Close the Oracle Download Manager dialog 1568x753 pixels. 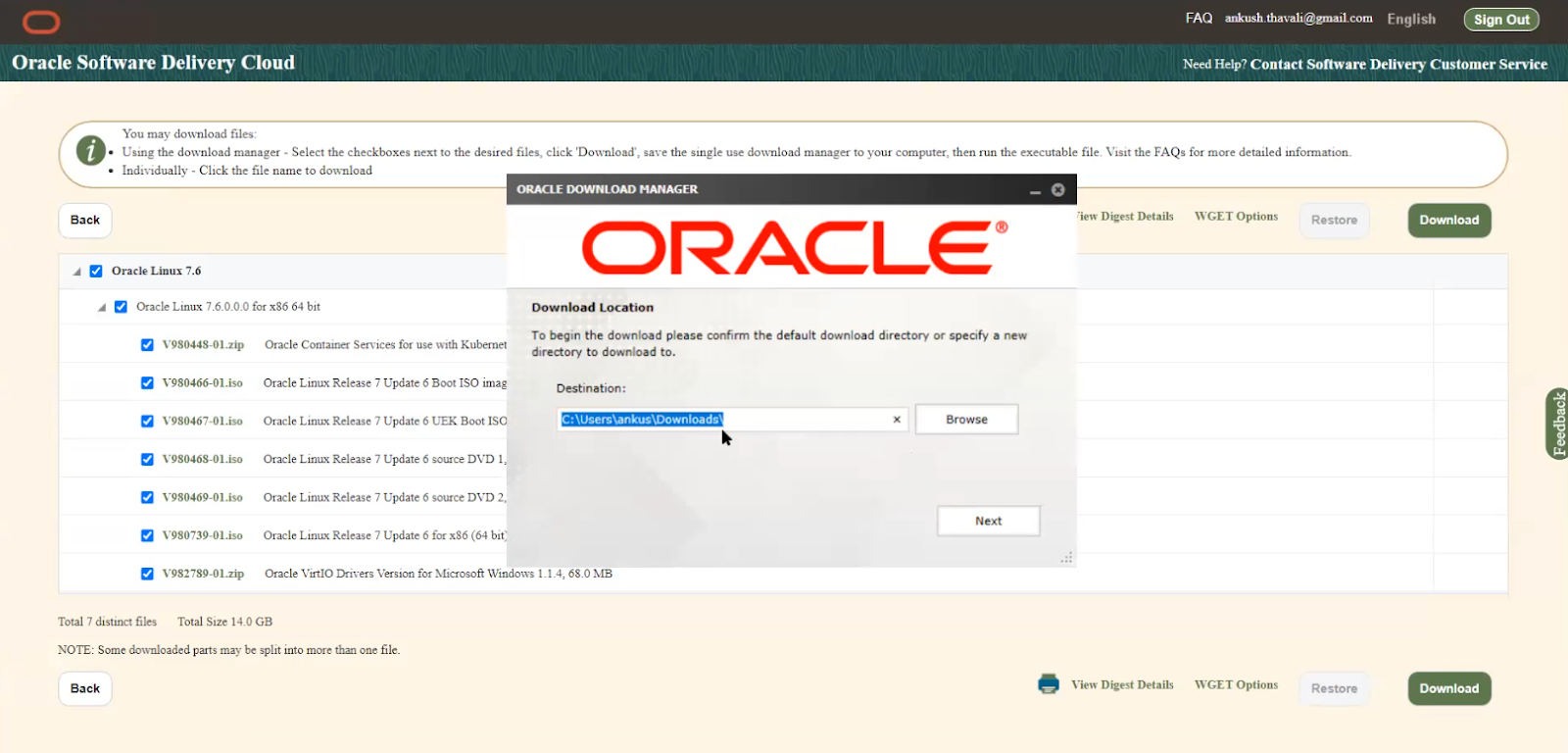pyautogui.click(x=1058, y=190)
